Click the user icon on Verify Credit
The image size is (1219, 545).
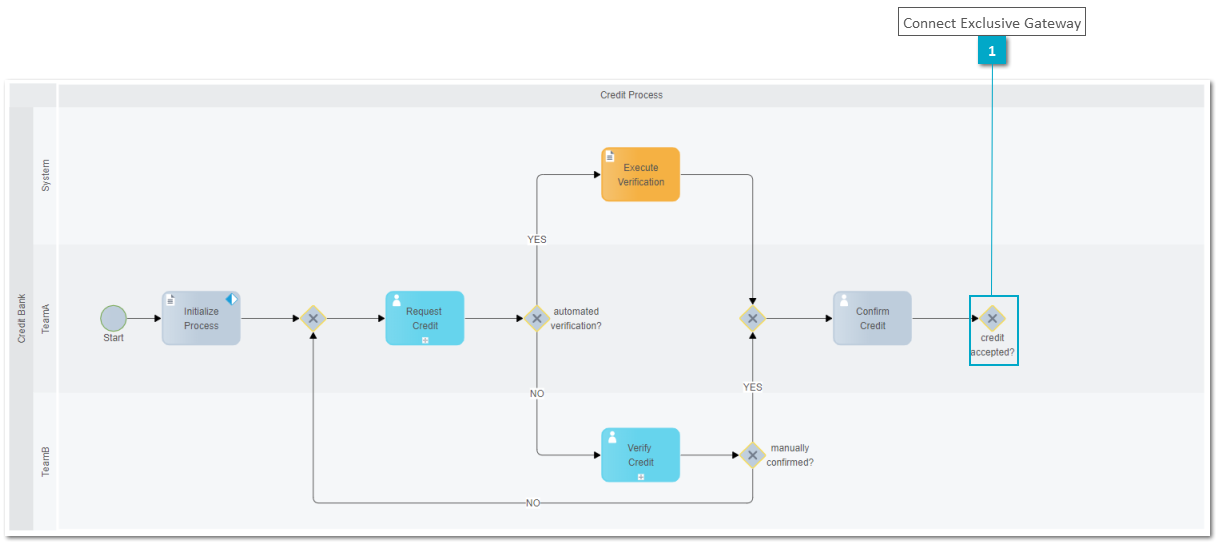[x=612, y=437]
